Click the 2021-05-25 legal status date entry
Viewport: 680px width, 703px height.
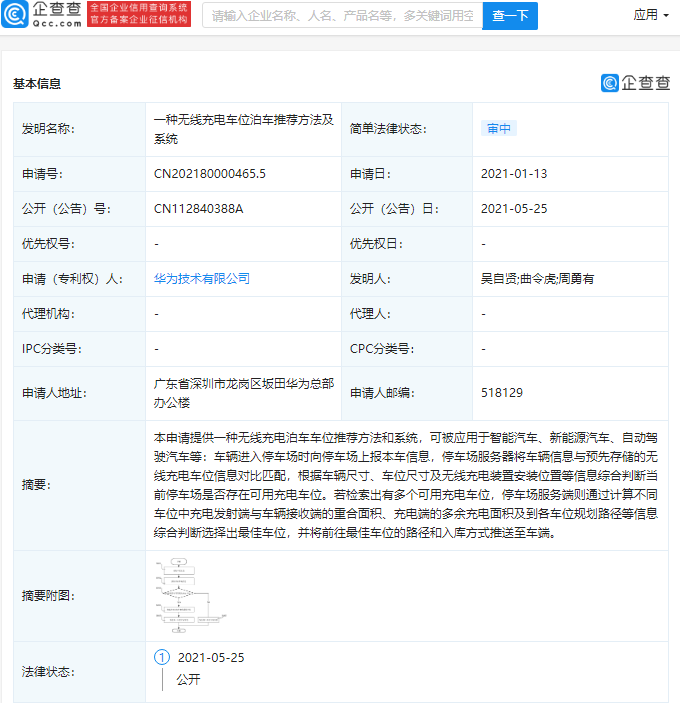(211, 658)
